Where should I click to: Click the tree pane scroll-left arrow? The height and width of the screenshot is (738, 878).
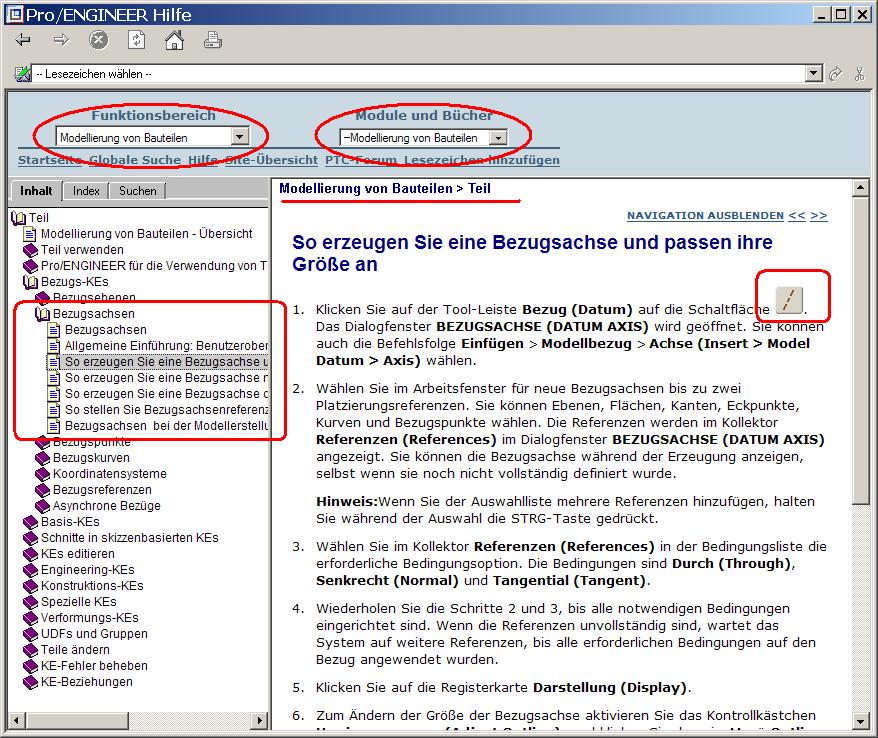click(x=17, y=720)
